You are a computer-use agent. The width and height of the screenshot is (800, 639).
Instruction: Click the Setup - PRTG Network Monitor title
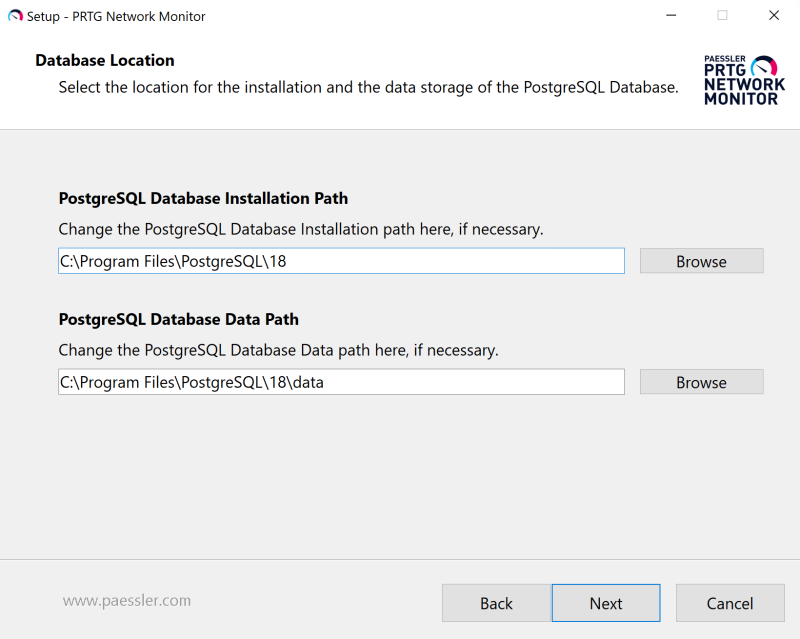pos(116,16)
